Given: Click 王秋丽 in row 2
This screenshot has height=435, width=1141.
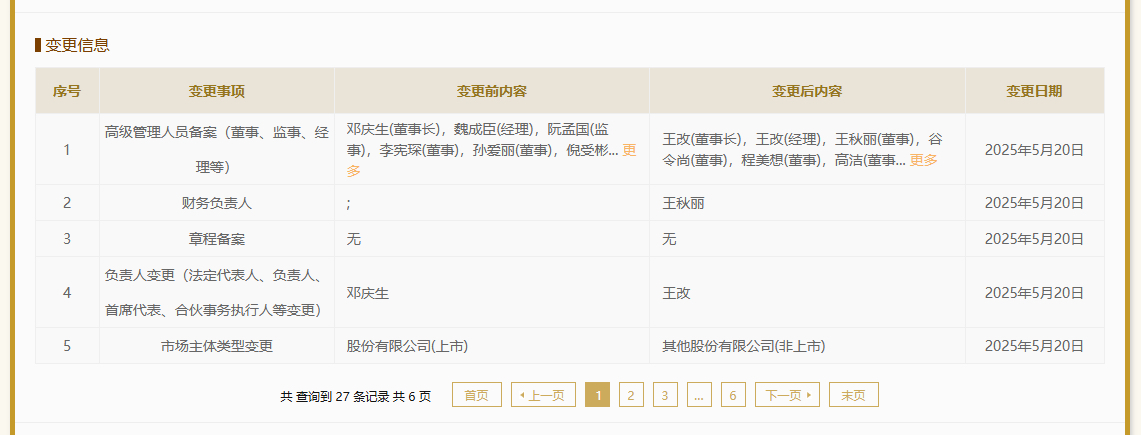Looking at the screenshot, I should point(683,203).
